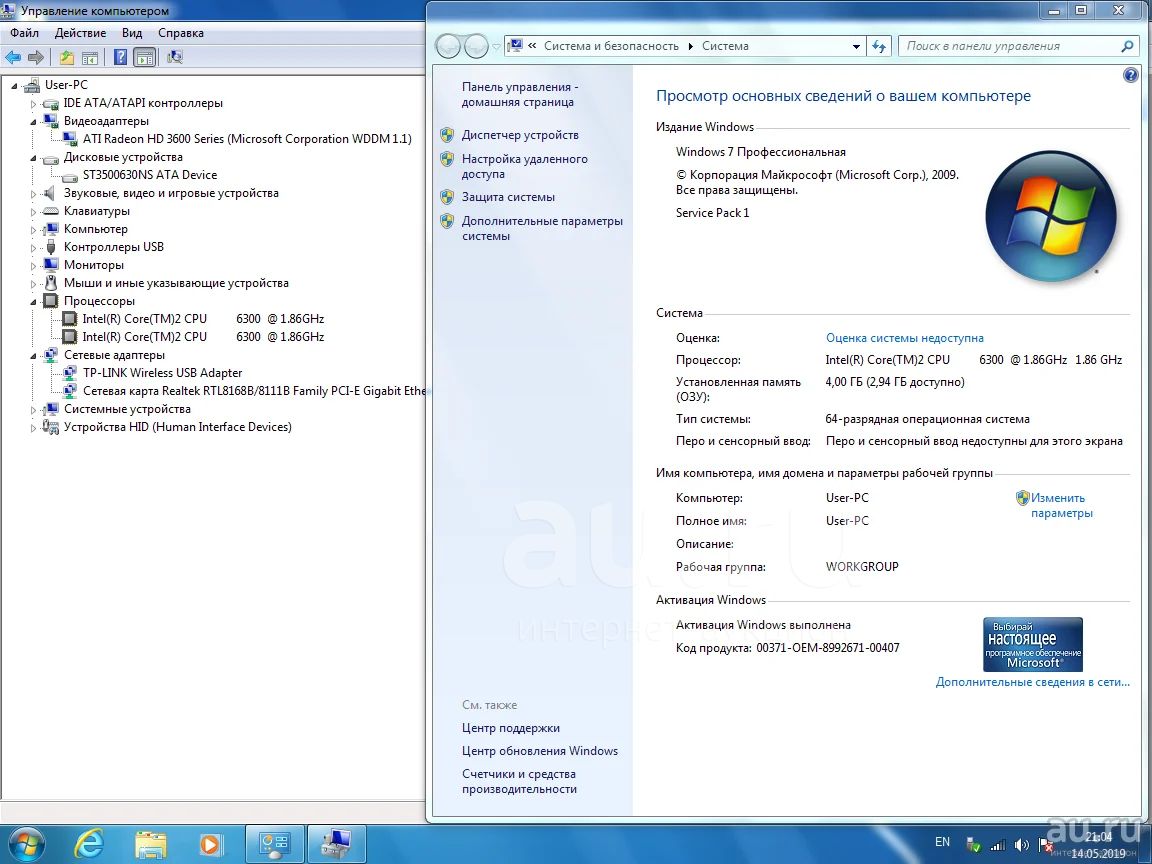Select the first Intel Core 2 CPU 6300 entry
This screenshot has width=1152, height=864.
tap(203, 319)
